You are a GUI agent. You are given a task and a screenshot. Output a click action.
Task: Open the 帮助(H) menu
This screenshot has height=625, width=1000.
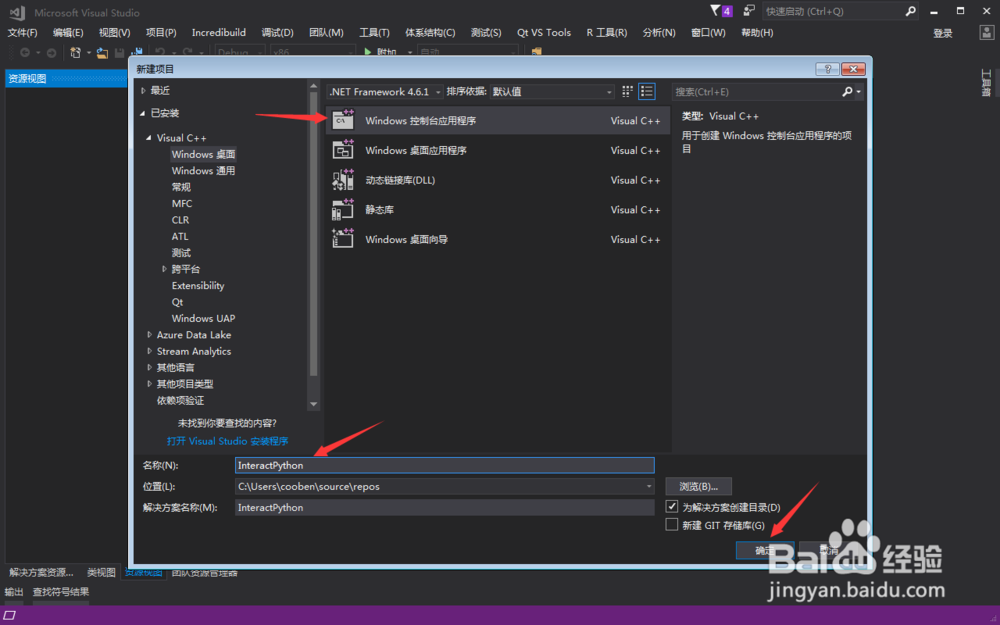coord(757,33)
